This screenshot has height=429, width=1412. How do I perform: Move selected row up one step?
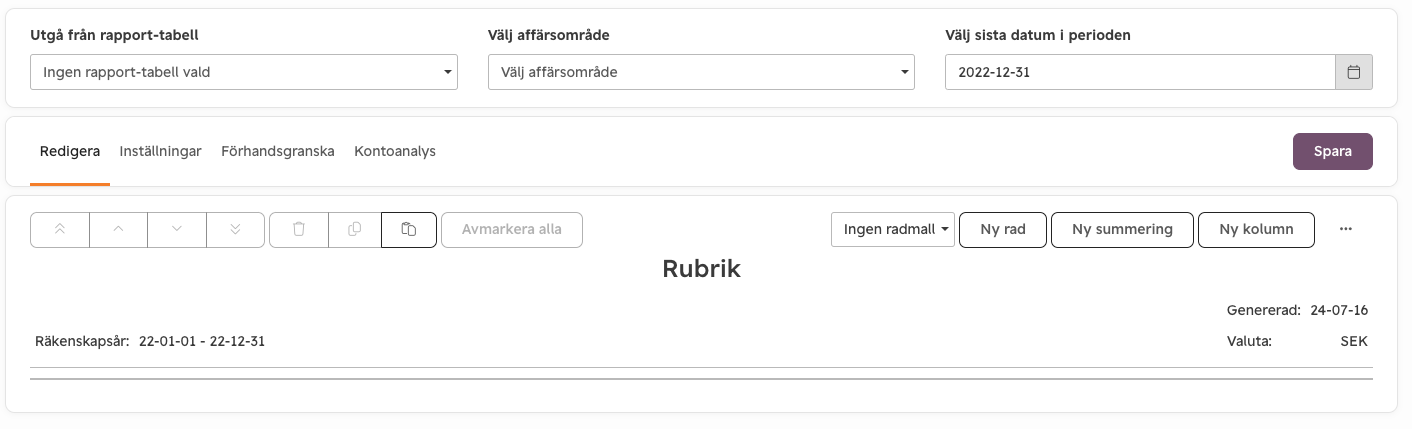pos(118,229)
